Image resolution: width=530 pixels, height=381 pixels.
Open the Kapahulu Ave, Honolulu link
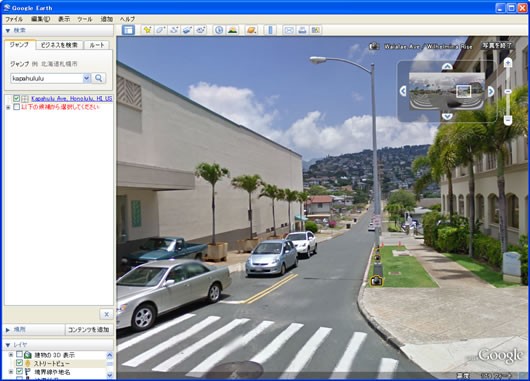point(72,98)
